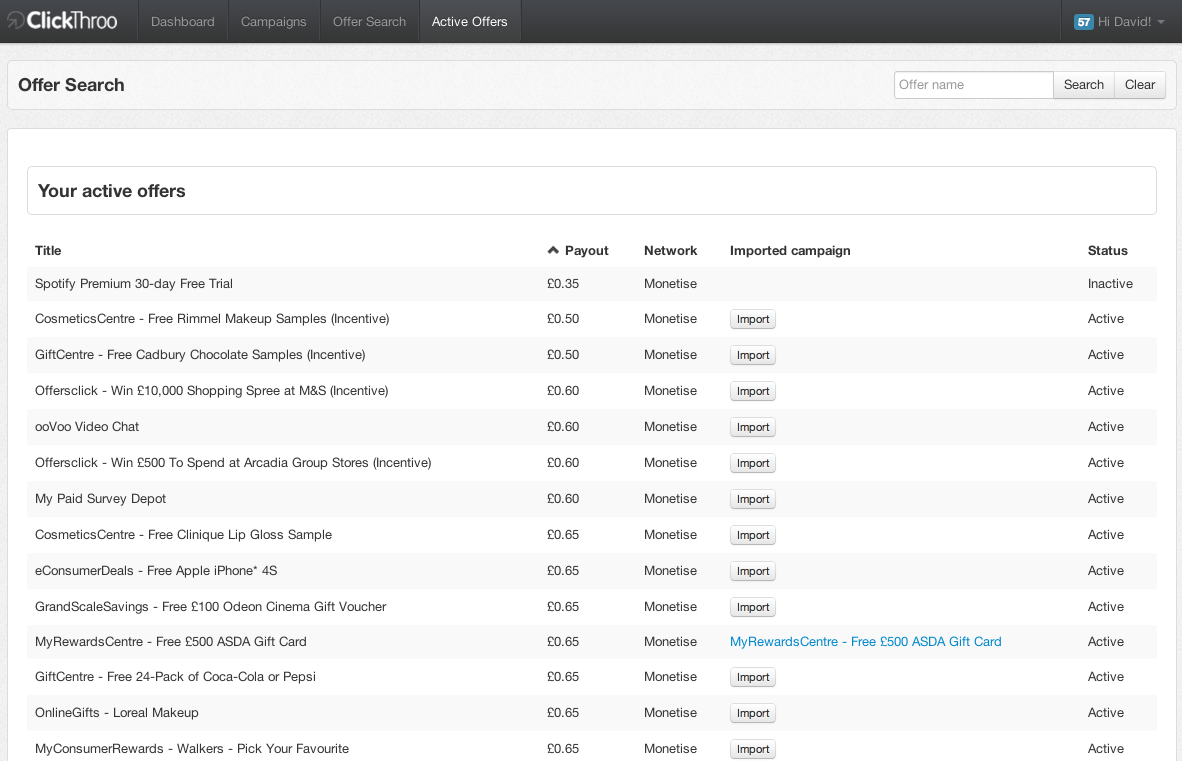Import the Apple iPhone 4S offer

pyautogui.click(x=752, y=571)
